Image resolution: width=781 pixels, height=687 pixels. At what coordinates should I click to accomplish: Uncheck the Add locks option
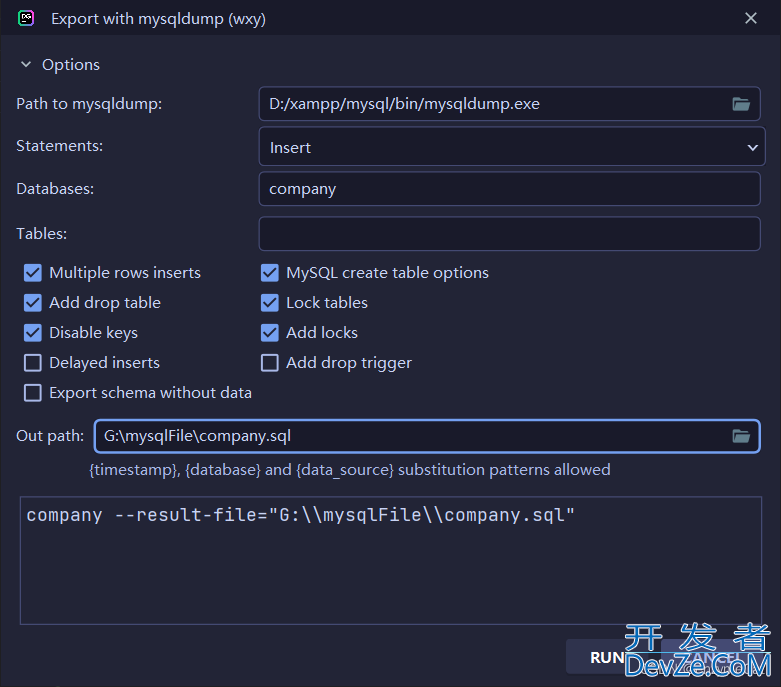270,333
